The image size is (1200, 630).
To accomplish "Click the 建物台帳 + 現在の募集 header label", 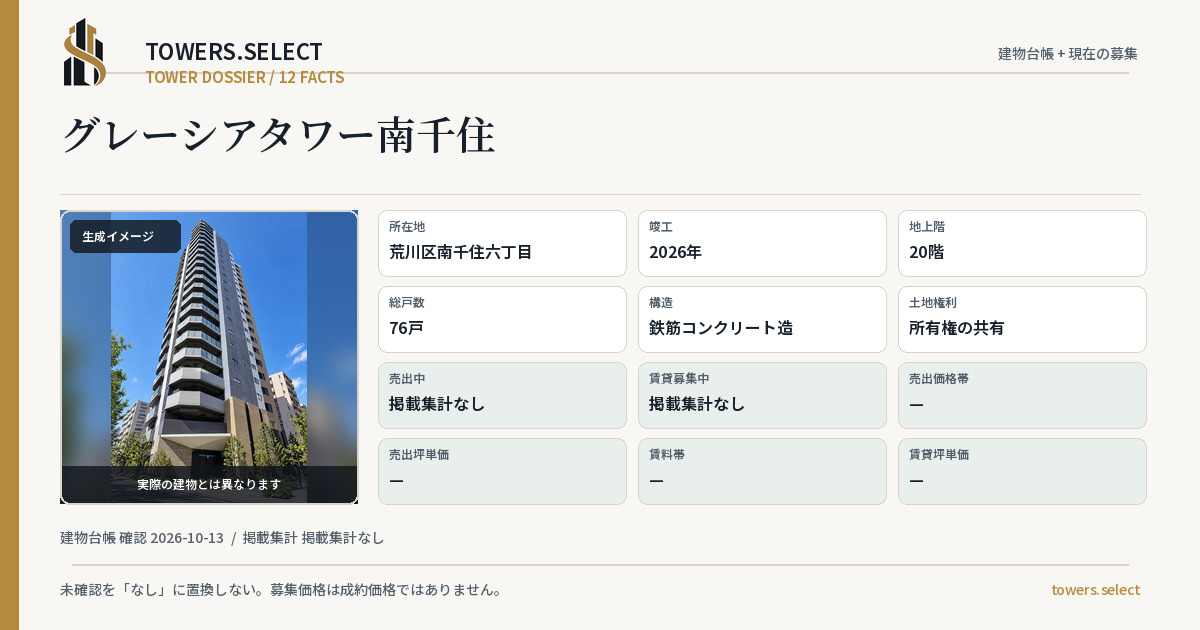I will pyautogui.click(x=1068, y=53).
